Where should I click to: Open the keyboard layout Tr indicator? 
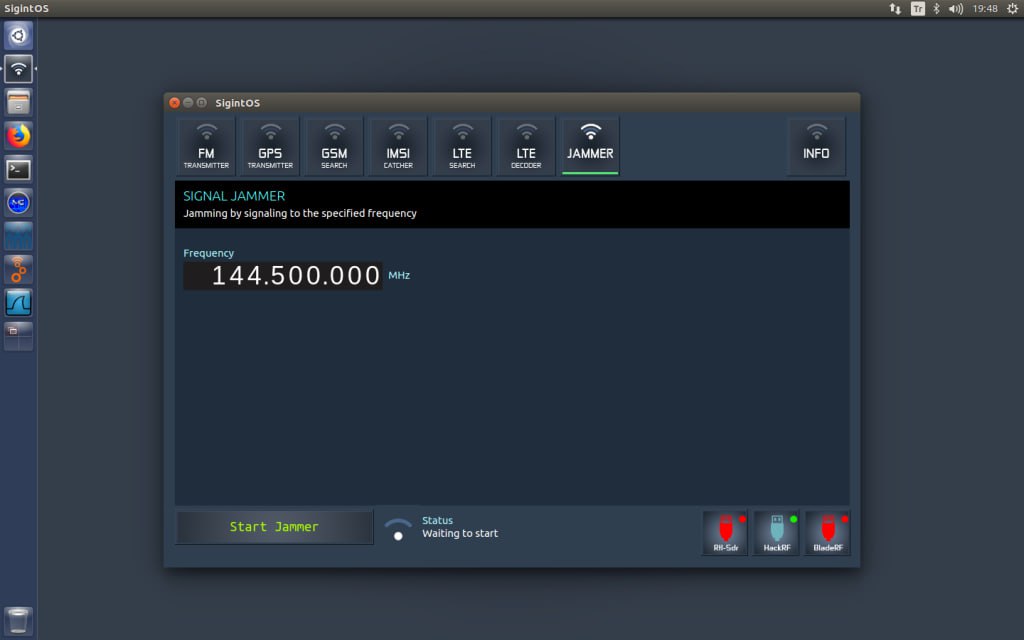click(918, 8)
